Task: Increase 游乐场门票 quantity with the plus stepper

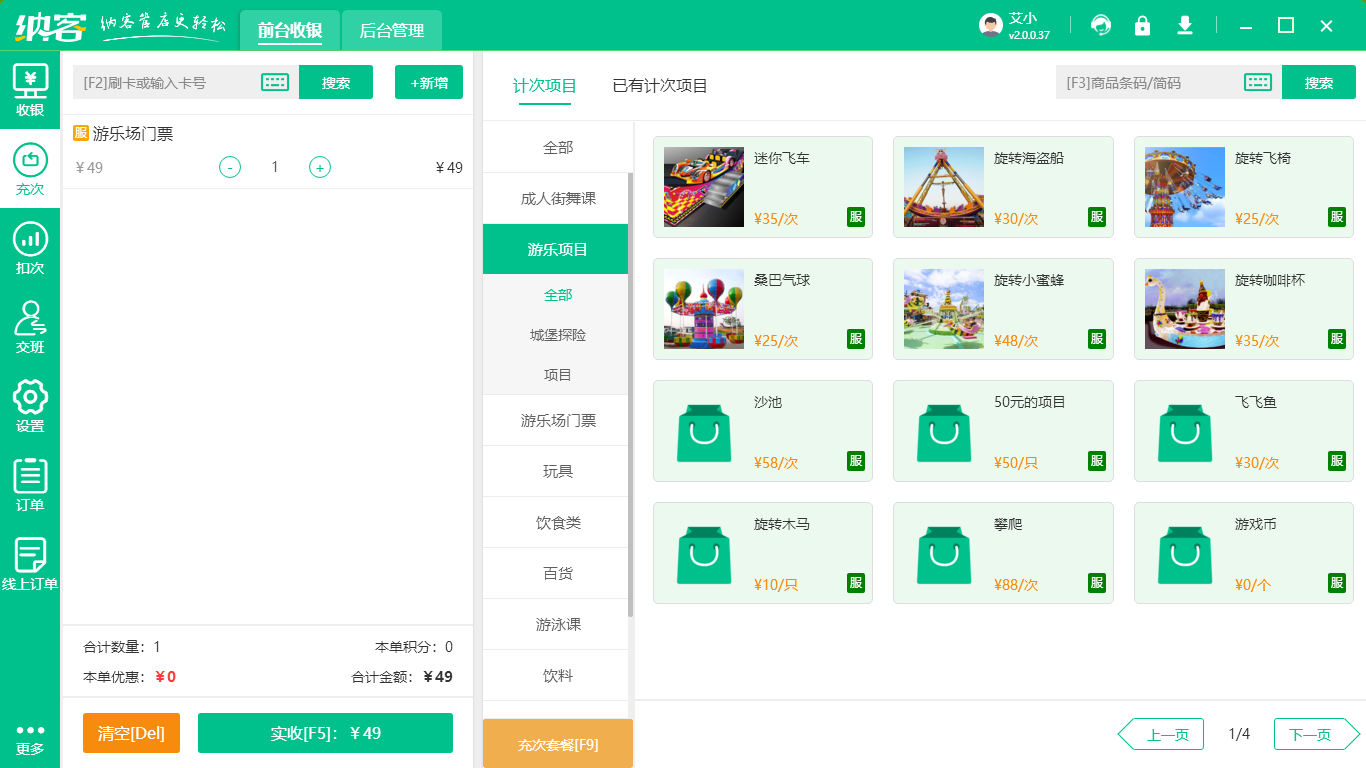Action: [320, 167]
